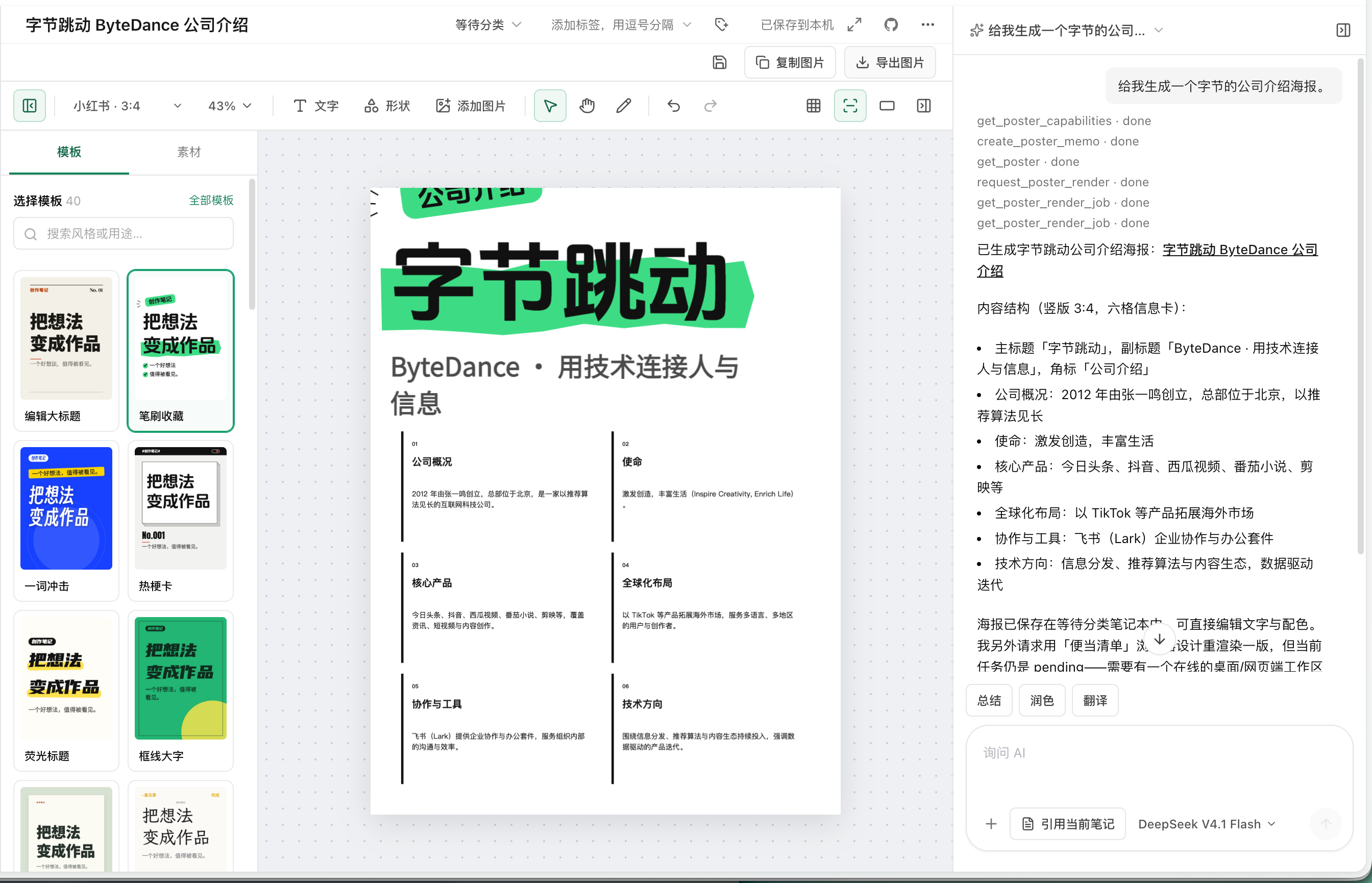
Task: Click the 翻译 quick action
Action: 1094,700
